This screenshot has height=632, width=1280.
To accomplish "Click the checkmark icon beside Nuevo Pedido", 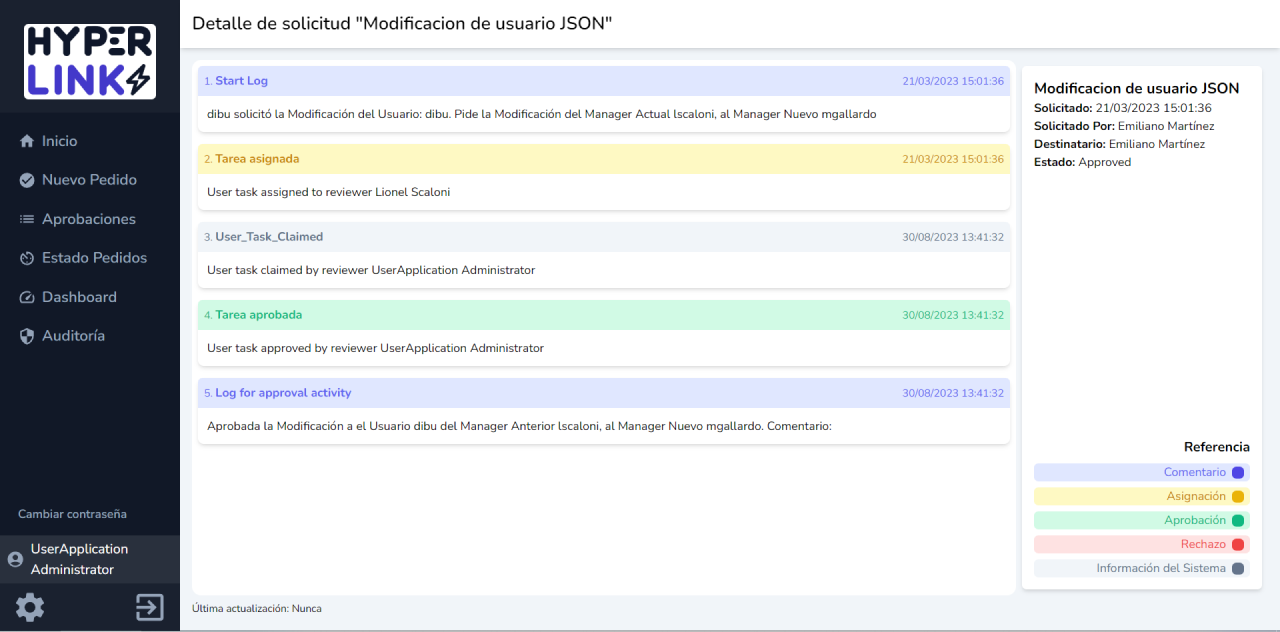I will (x=27, y=180).
